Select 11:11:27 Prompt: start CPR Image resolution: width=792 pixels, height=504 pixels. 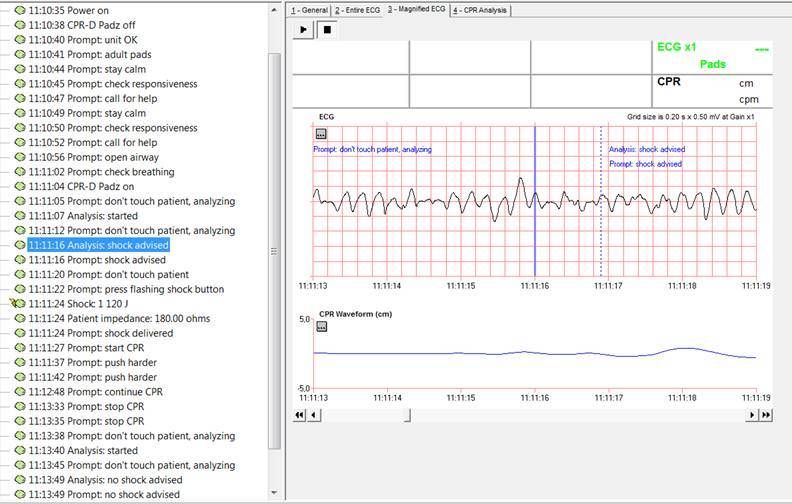click(x=86, y=347)
